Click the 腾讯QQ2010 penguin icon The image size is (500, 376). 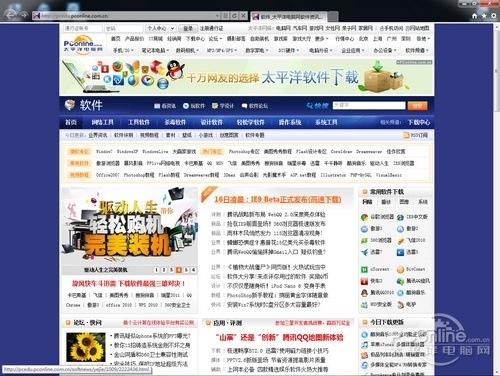click(365, 293)
